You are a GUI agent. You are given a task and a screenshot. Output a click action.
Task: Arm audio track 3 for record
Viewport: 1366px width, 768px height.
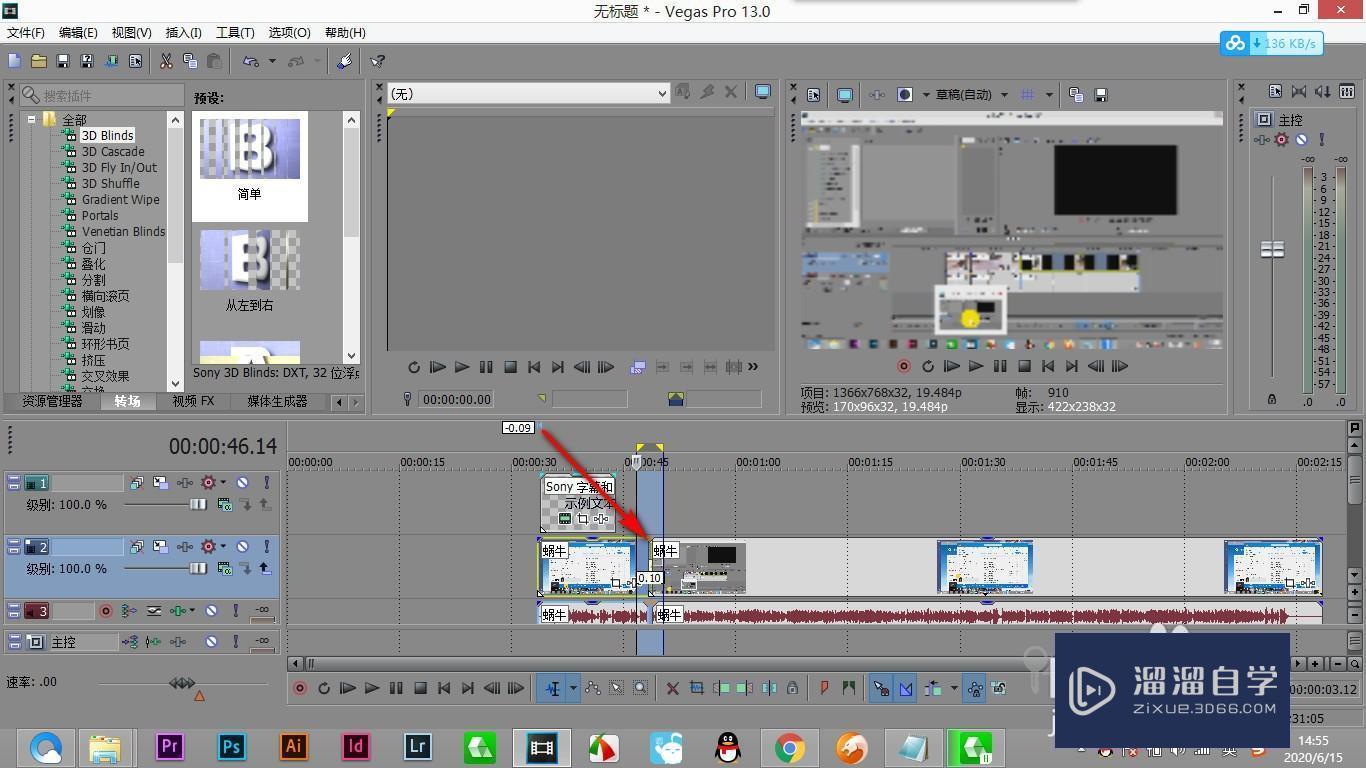[x=106, y=610]
